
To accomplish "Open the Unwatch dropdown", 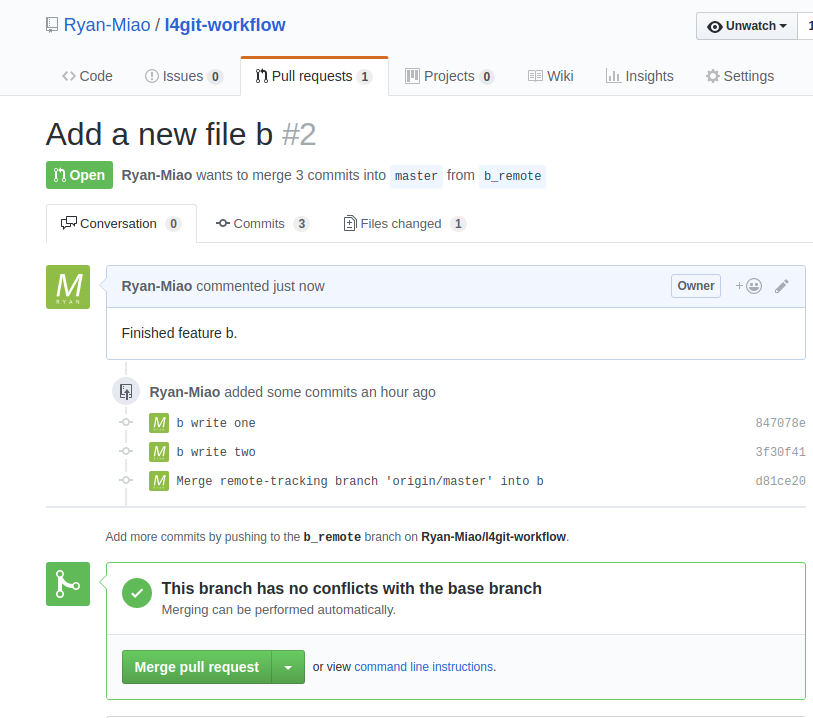I will coord(747,26).
